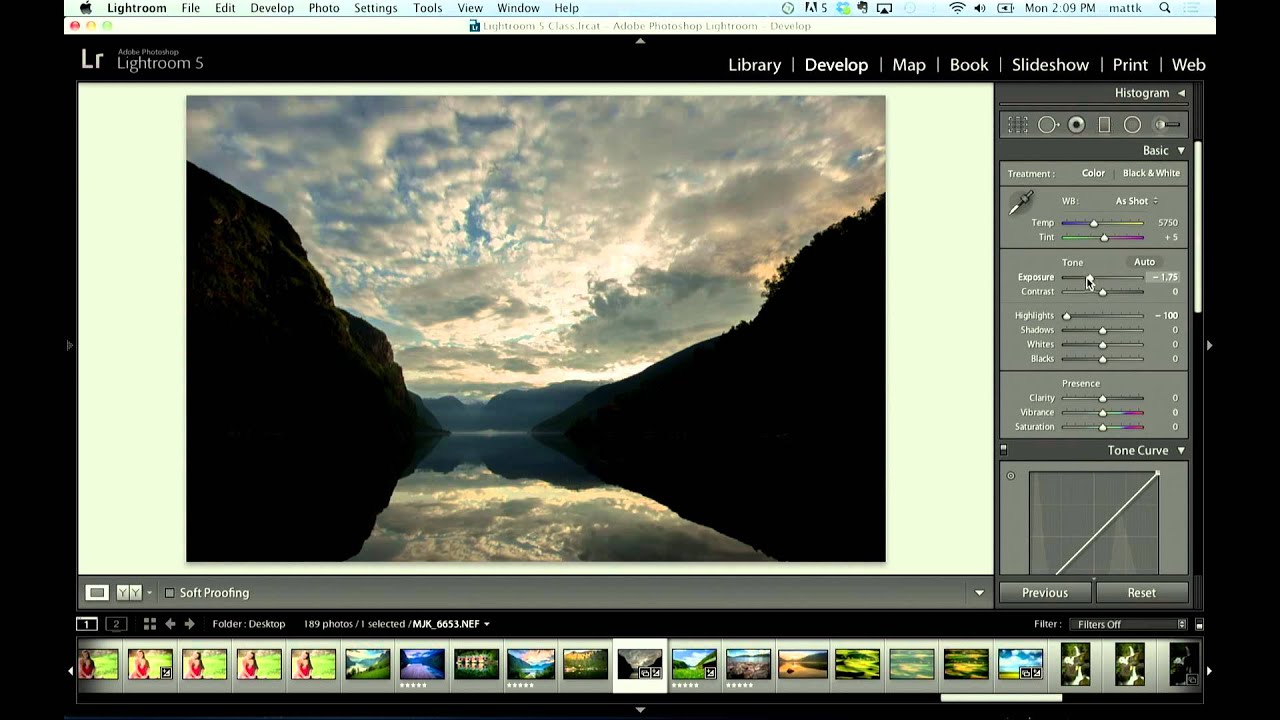
Task: Open Grid view from filmstrip bar
Action: click(149, 624)
